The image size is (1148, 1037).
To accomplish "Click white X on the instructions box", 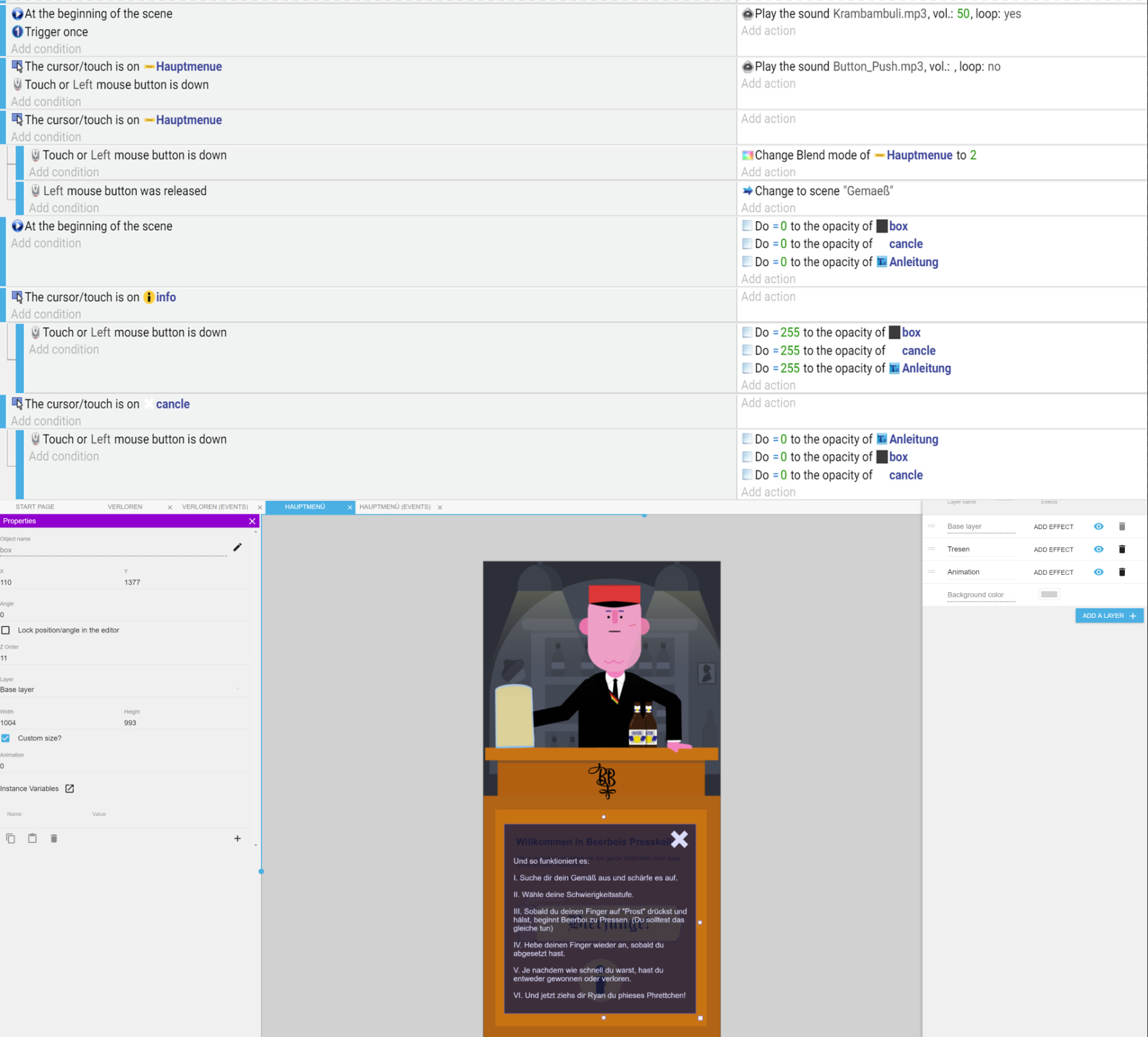I will click(679, 839).
